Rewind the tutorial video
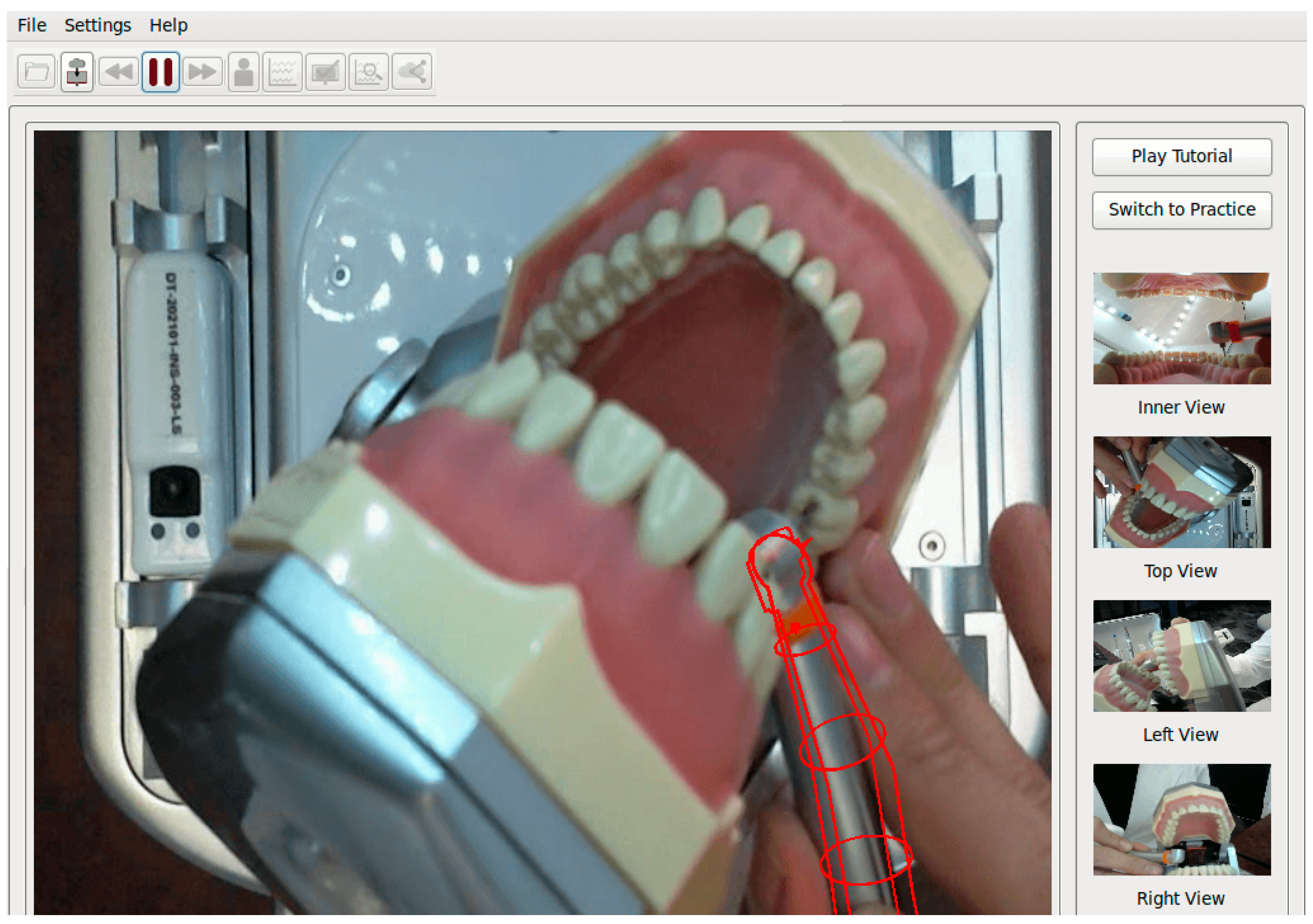Image resolution: width=1313 pixels, height=924 pixels. 119,71
